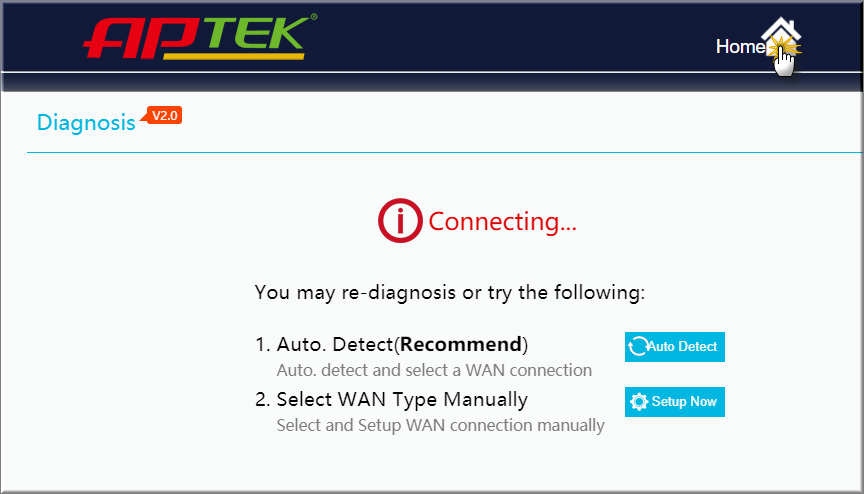Click 'Select and Setup WAN connection manually' description
Image resolution: width=864 pixels, height=494 pixels.
click(440, 425)
